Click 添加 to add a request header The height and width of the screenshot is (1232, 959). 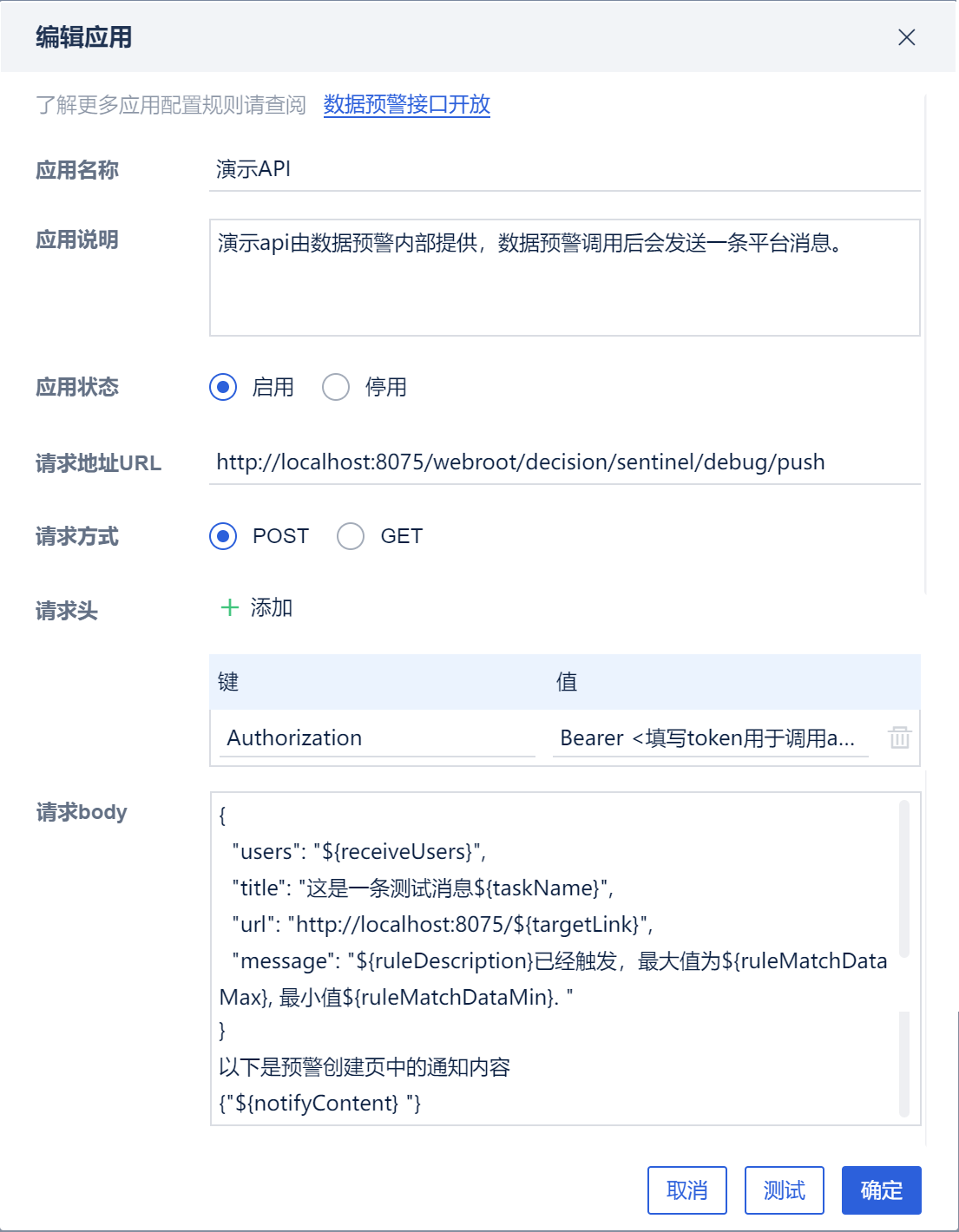pos(269,608)
